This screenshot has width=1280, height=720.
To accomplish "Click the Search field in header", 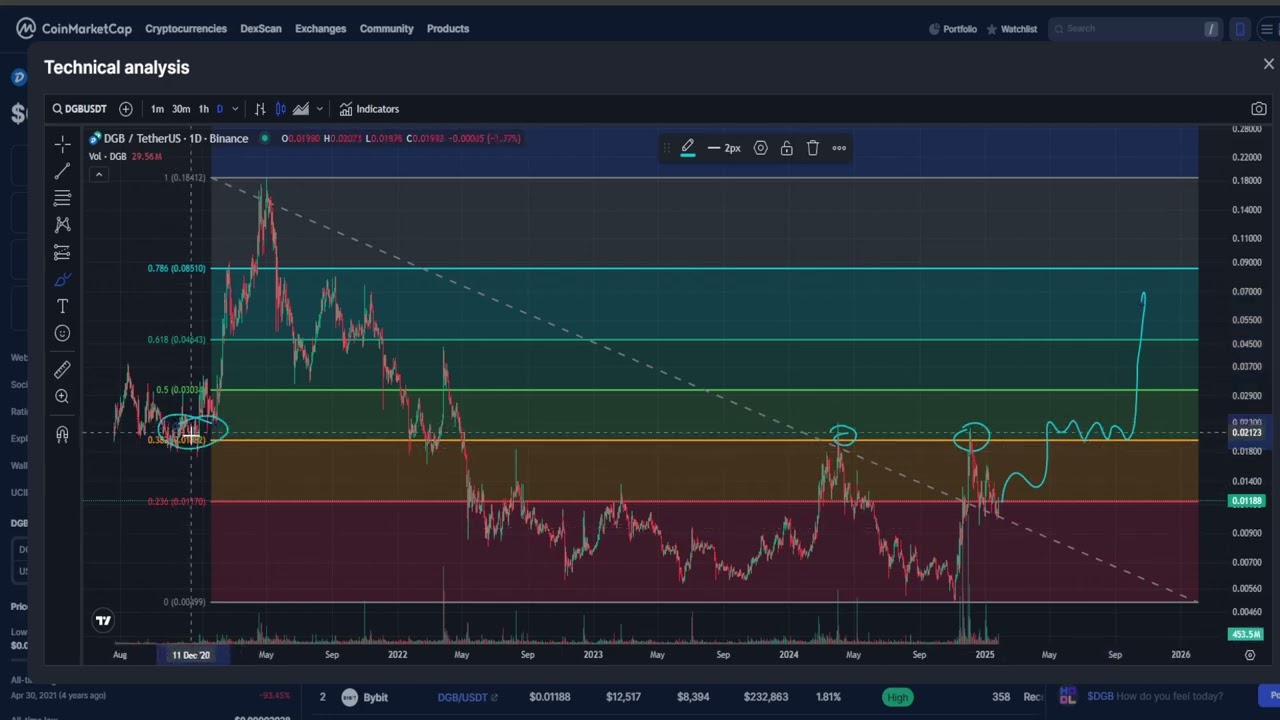I will pos(1135,29).
